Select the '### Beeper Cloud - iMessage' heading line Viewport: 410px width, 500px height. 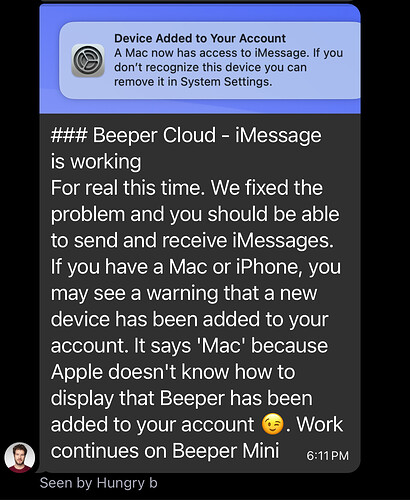pos(186,136)
